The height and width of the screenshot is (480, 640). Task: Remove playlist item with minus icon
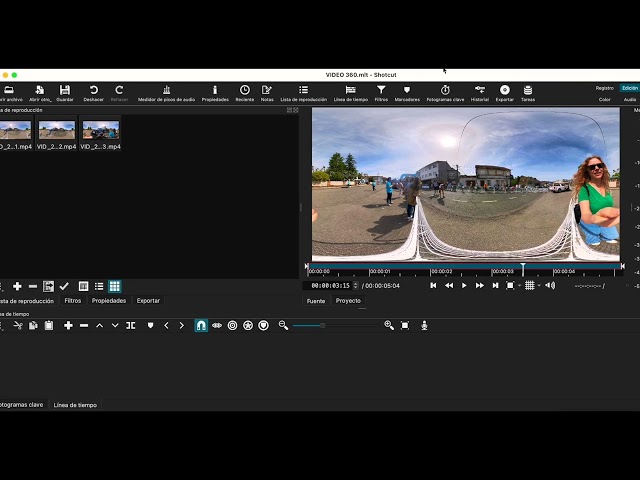pos(33,287)
